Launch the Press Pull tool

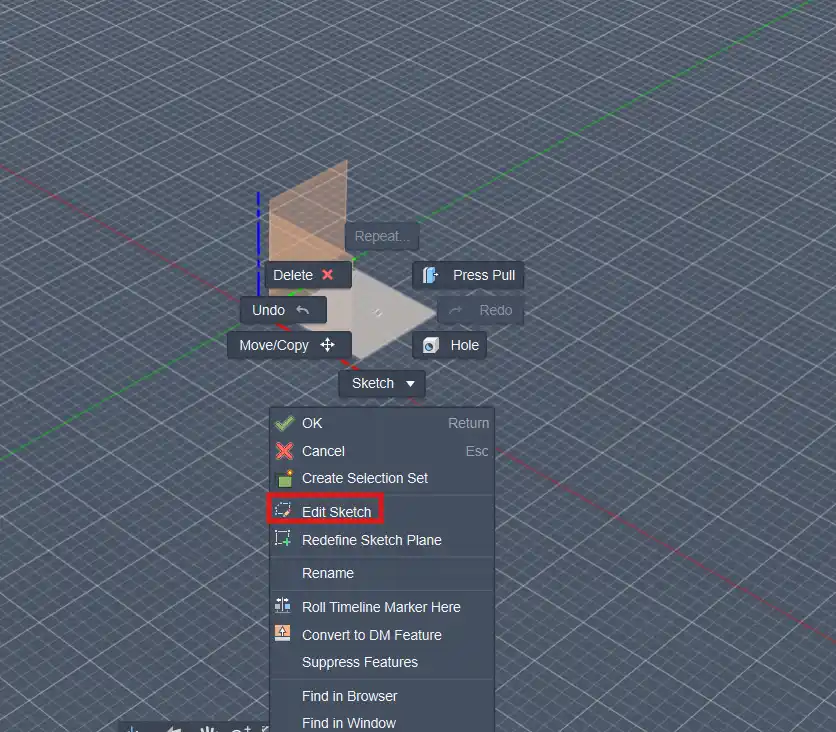pyautogui.click(x=468, y=275)
